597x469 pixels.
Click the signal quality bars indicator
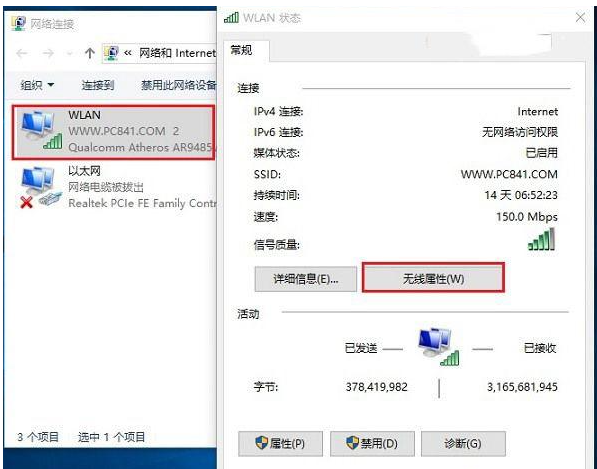pos(541,239)
